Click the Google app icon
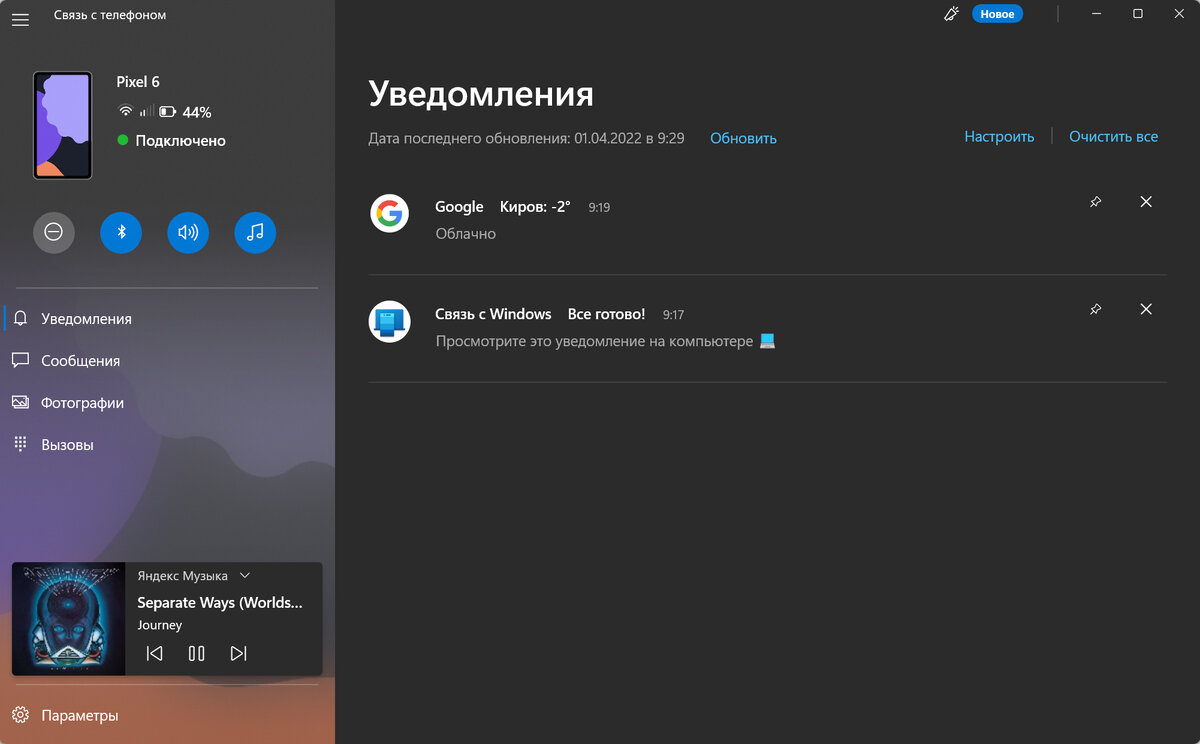1200x744 pixels. [x=389, y=213]
